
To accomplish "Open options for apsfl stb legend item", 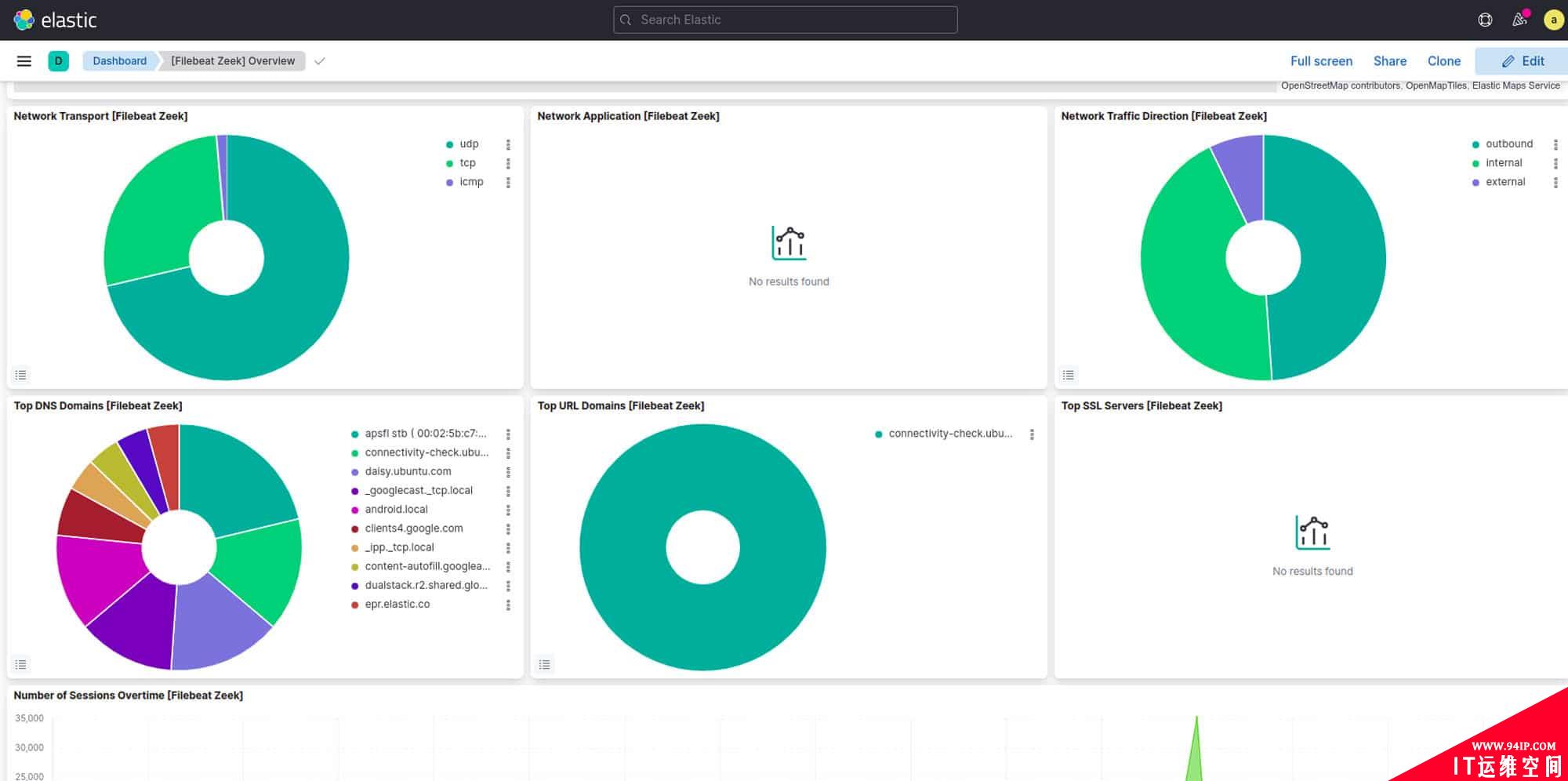I will 508,434.
